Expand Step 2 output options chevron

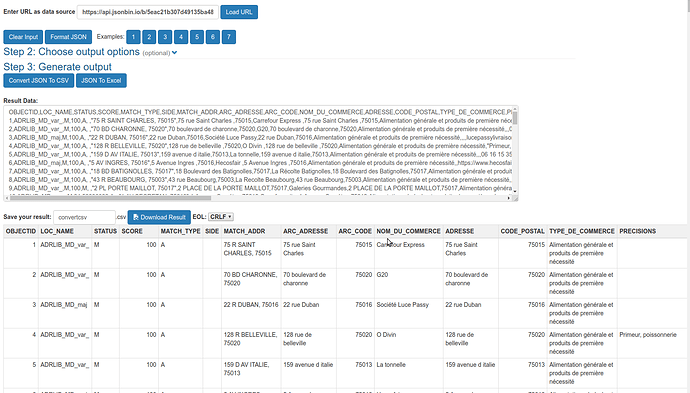click(x=174, y=52)
